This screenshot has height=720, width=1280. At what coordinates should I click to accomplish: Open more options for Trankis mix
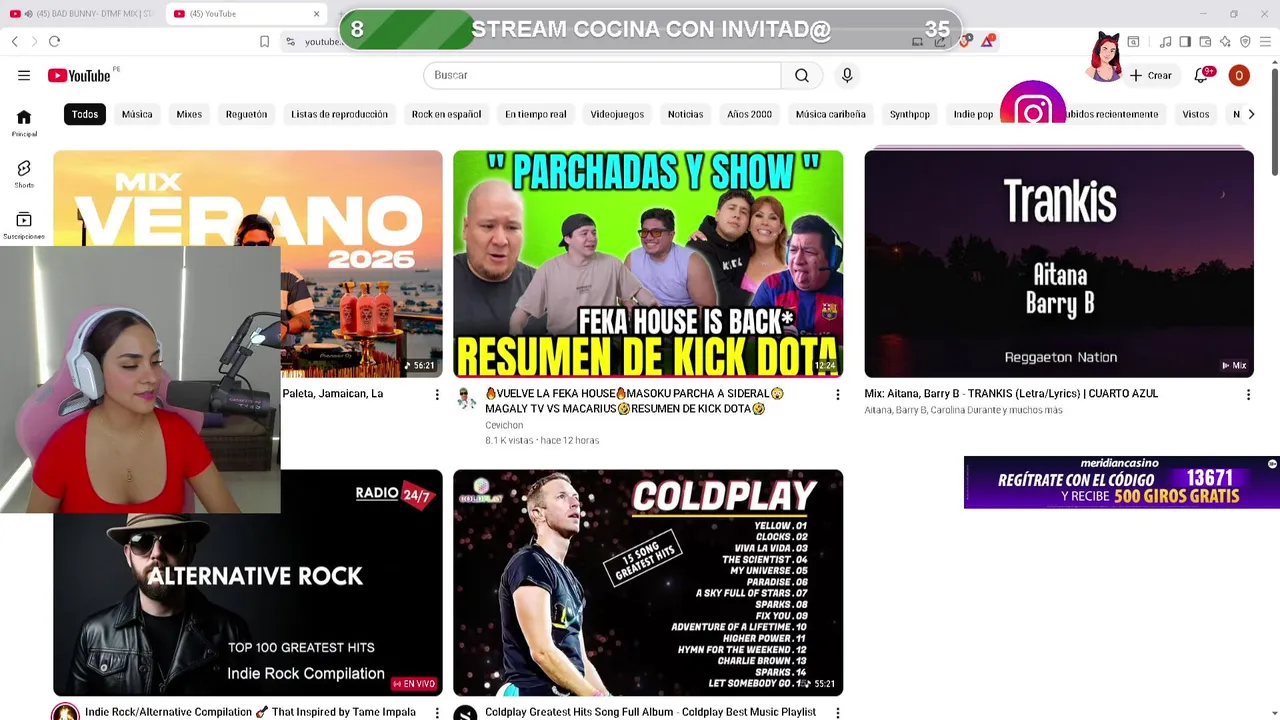coord(1248,395)
